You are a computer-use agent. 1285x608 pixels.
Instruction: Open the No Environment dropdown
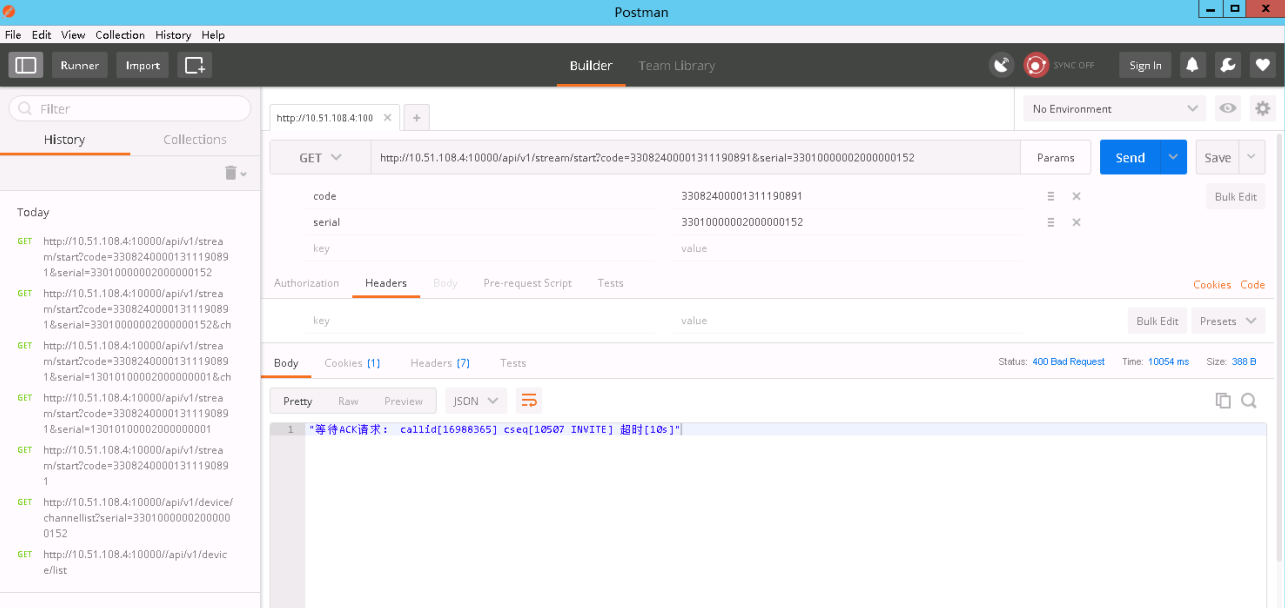pos(1115,108)
